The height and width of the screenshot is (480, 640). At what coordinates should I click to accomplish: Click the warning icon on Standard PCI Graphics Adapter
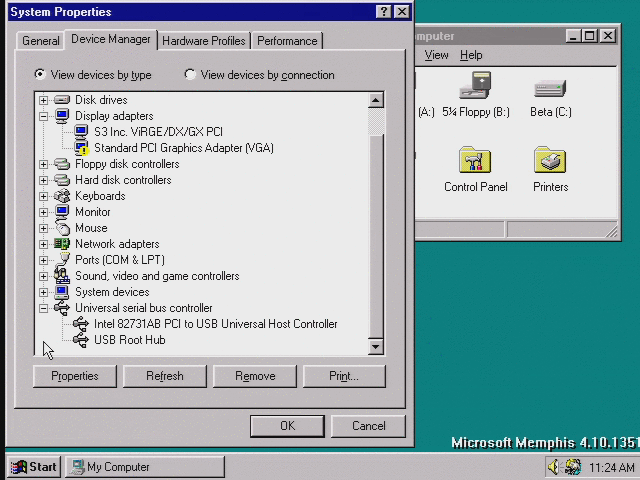pos(84,151)
